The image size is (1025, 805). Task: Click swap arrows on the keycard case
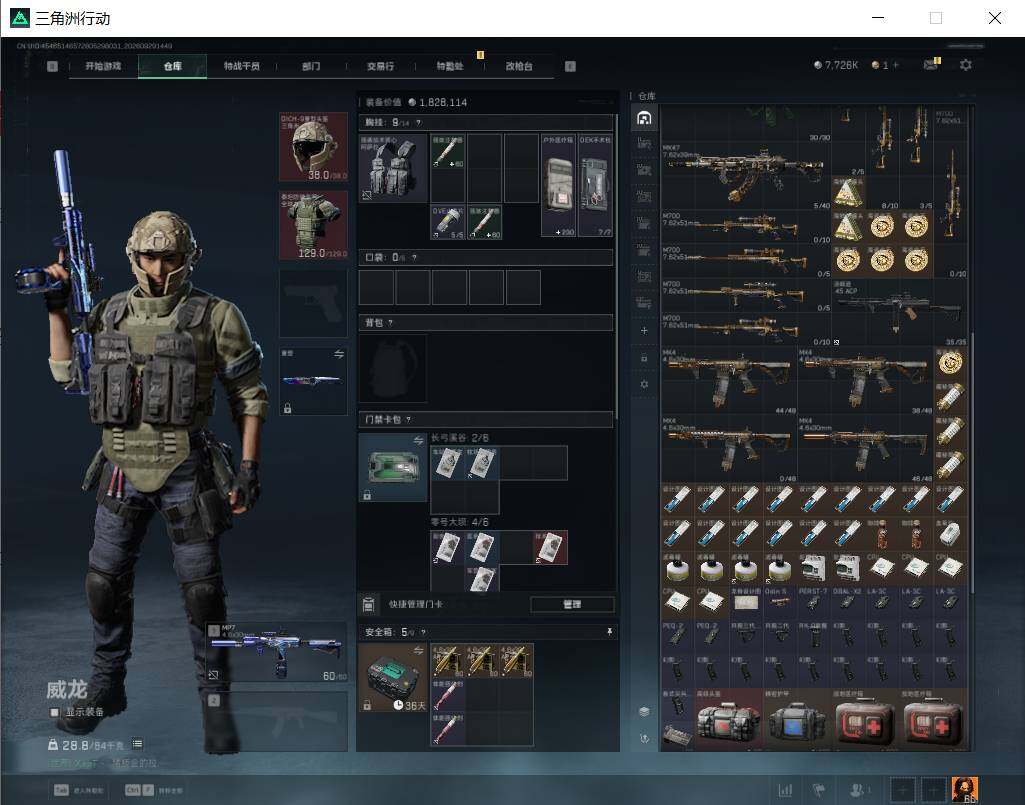click(x=418, y=441)
